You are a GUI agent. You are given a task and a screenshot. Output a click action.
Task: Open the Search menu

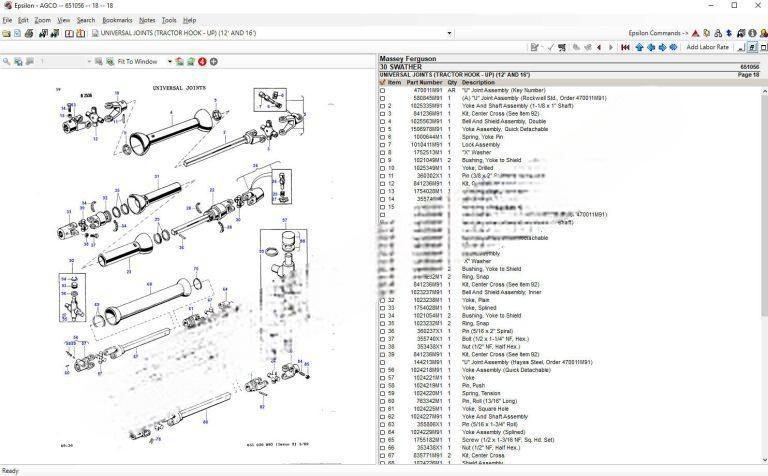click(86, 20)
